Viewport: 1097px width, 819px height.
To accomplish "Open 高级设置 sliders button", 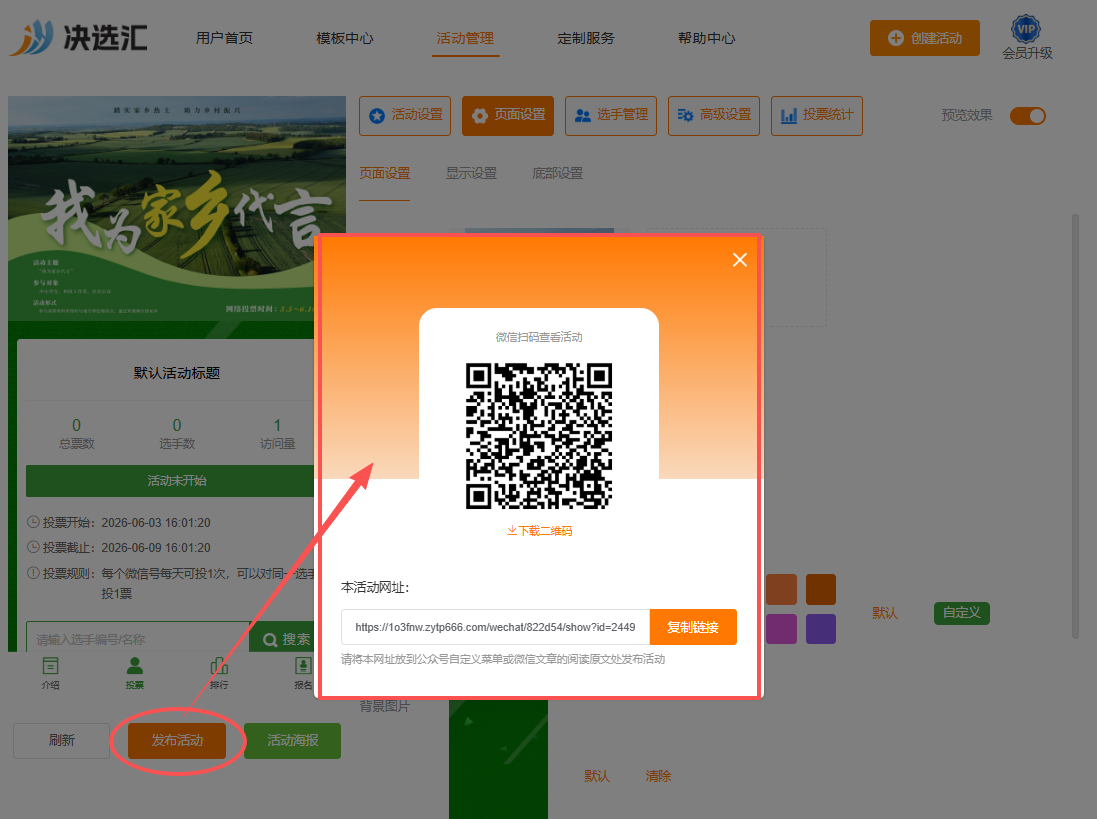I will tap(714, 115).
